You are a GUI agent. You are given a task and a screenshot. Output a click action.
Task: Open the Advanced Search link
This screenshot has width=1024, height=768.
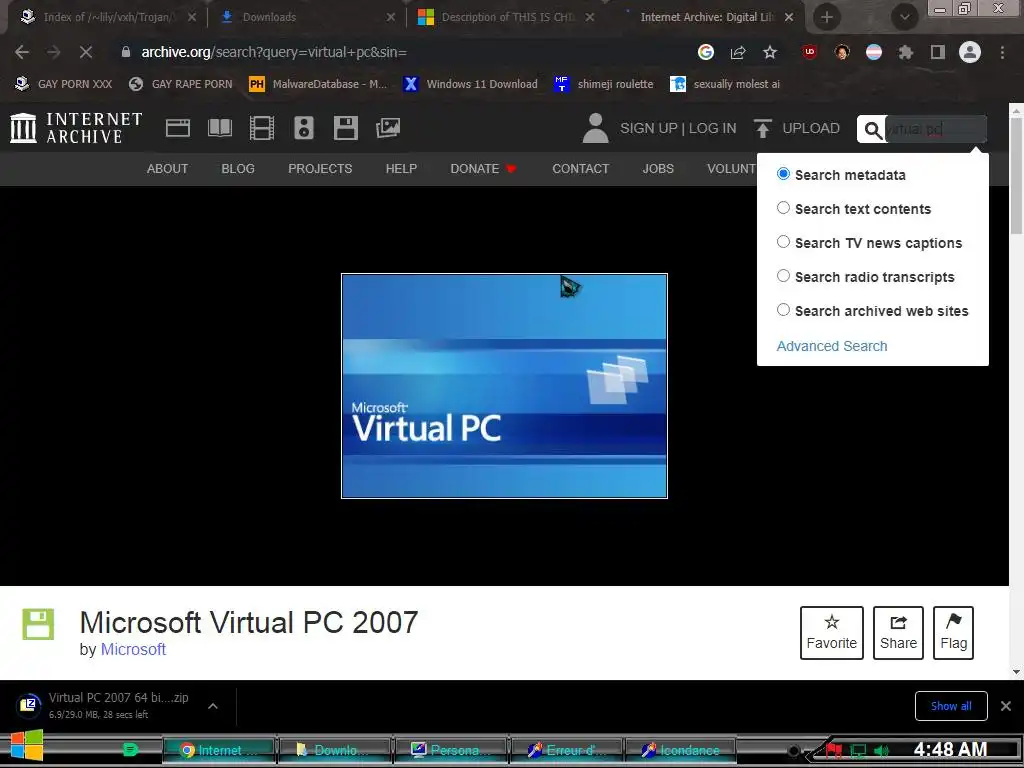click(x=831, y=346)
